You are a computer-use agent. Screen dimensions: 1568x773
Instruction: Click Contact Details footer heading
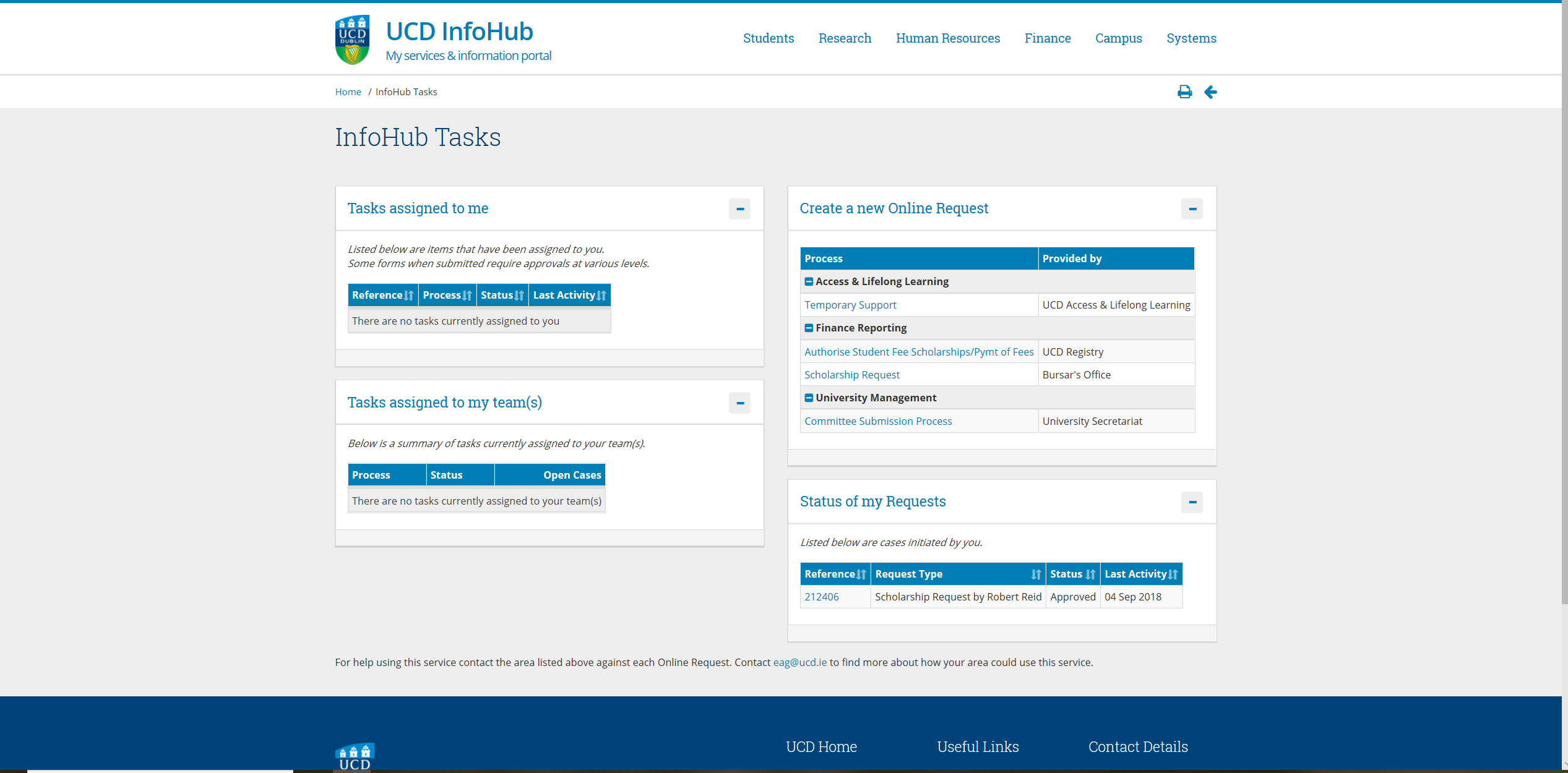pos(1138,747)
